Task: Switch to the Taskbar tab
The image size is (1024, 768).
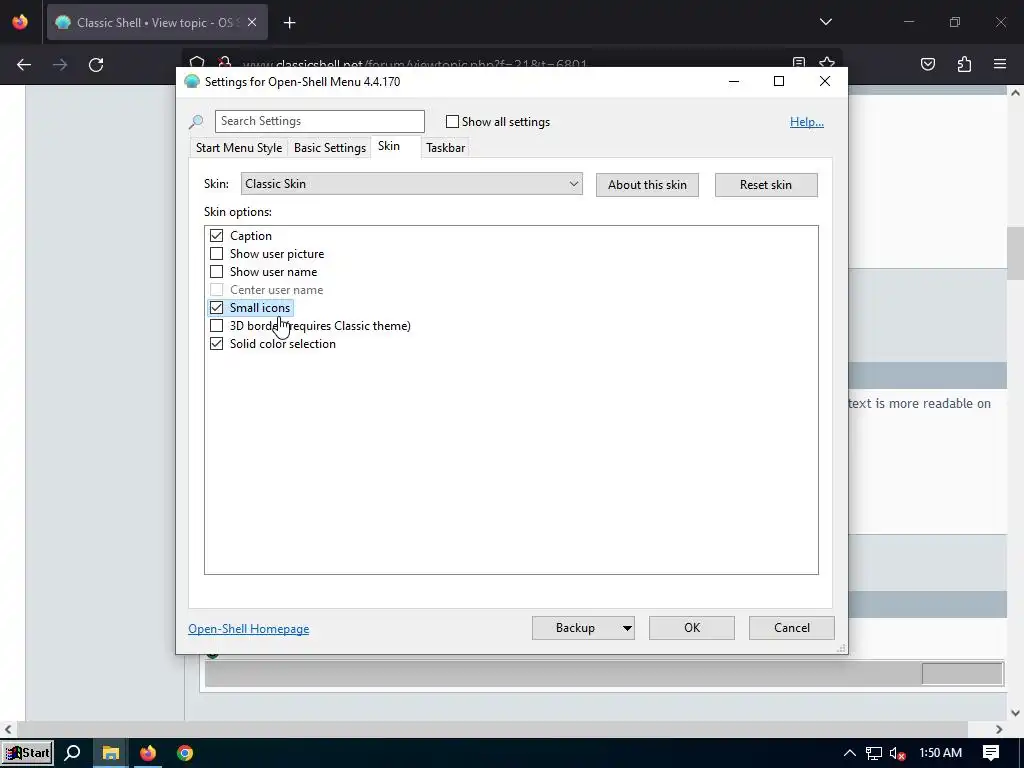Action: pyautogui.click(x=445, y=148)
